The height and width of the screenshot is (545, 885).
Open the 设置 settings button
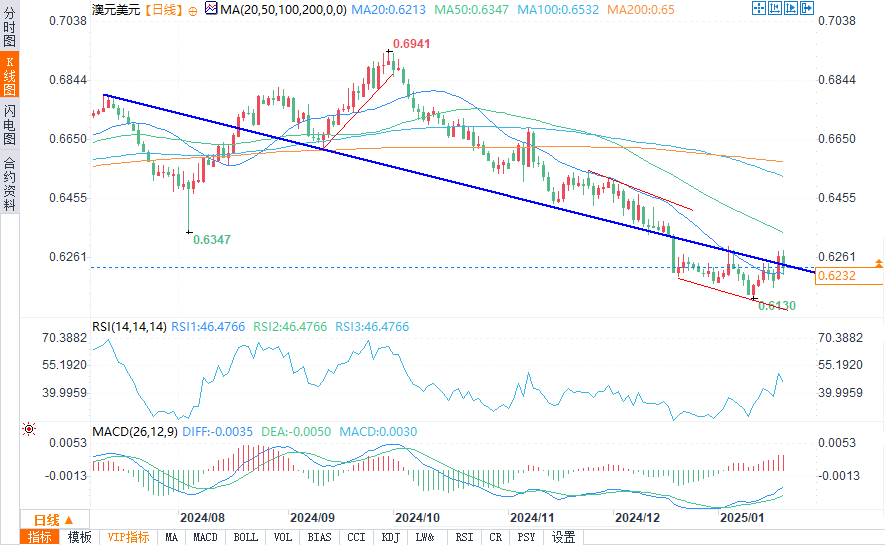click(563, 537)
